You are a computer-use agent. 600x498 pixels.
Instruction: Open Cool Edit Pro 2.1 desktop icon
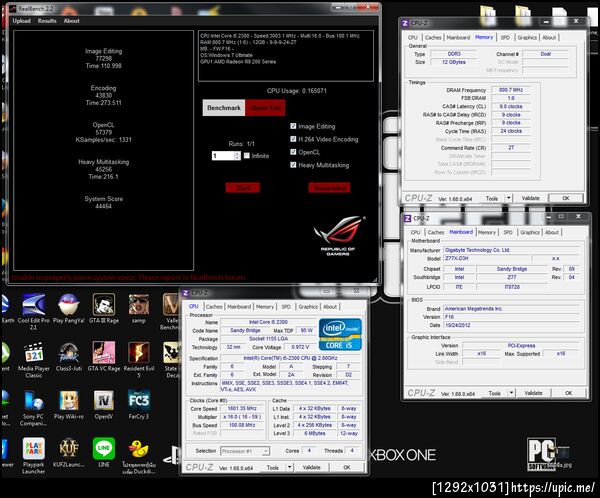pyautogui.click(x=34, y=311)
